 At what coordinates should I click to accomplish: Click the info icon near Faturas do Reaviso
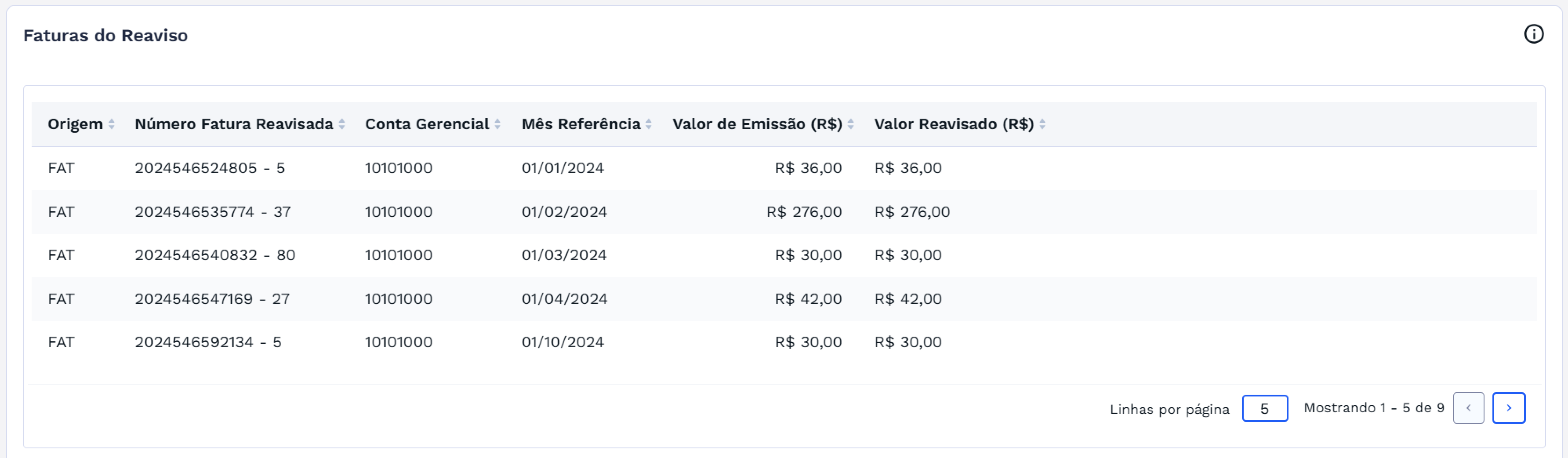(1534, 35)
